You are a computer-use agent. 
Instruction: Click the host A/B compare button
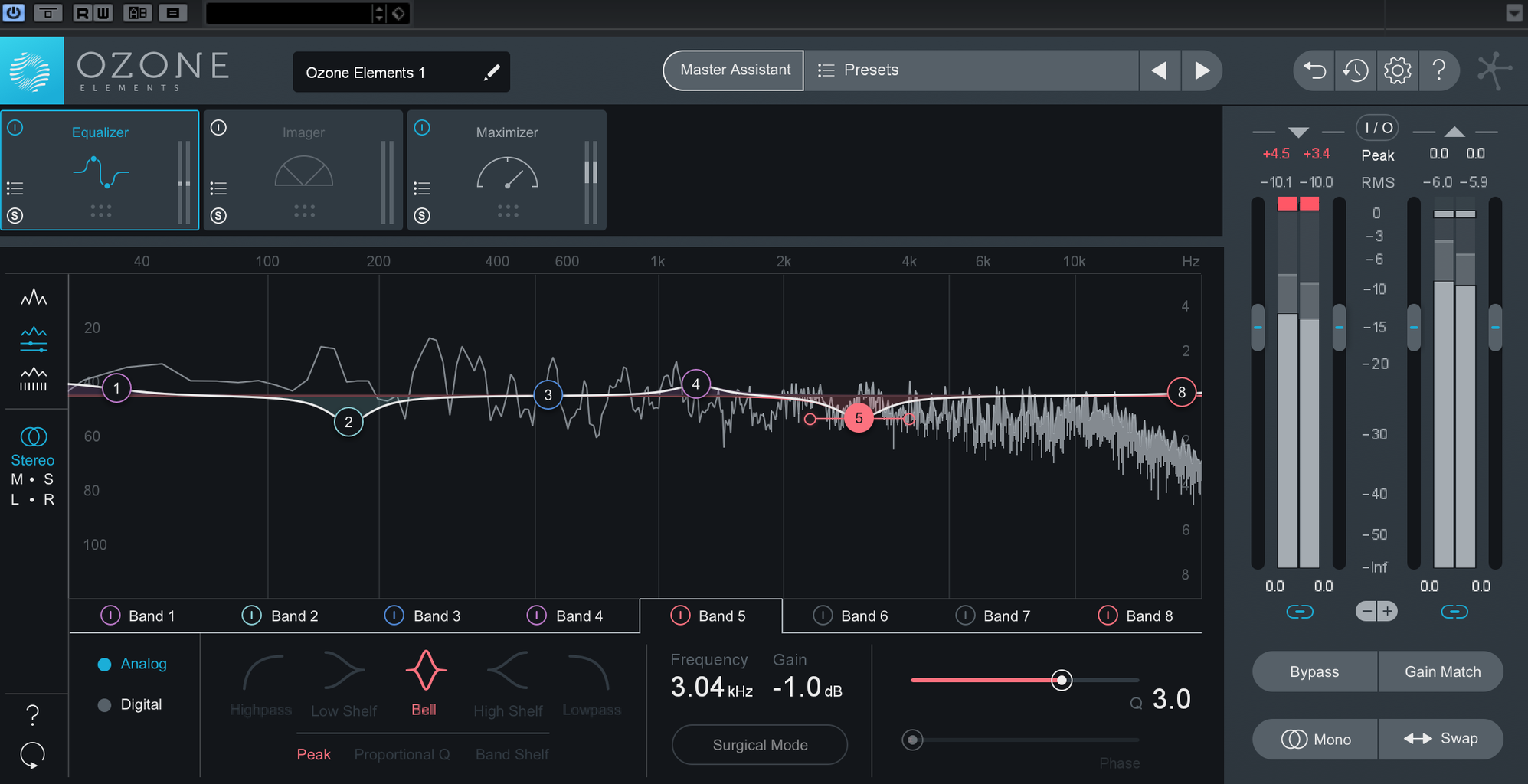(137, 12)
